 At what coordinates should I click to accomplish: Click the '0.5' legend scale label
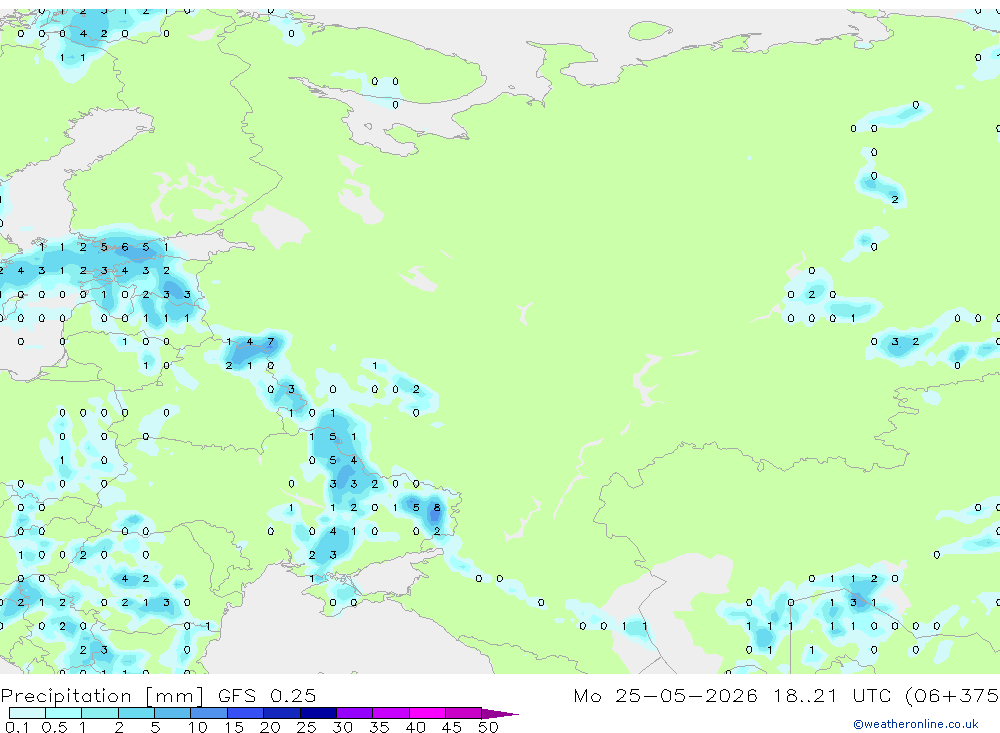point(54,727)
